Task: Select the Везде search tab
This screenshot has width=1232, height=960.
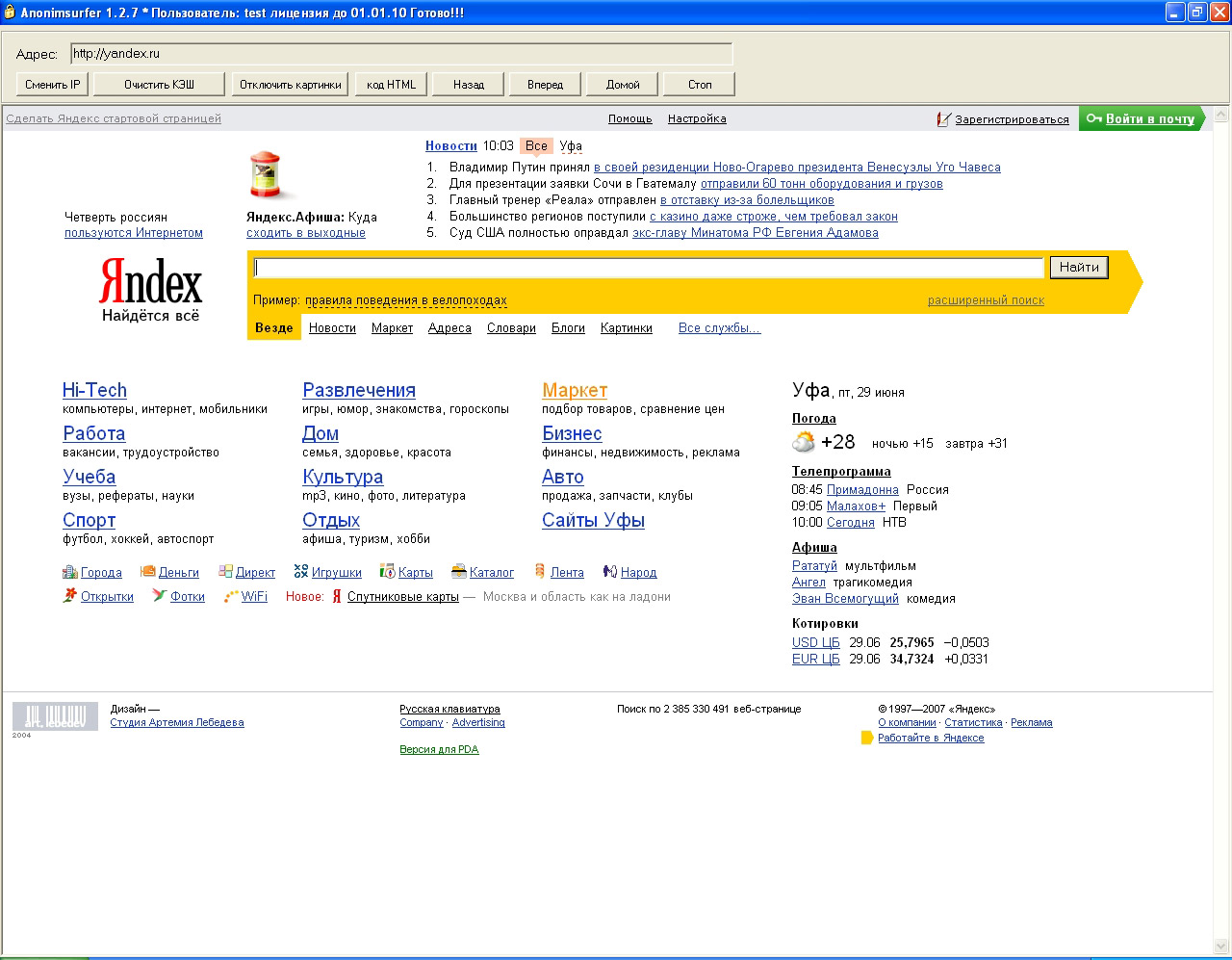Action: pos(274,328)
